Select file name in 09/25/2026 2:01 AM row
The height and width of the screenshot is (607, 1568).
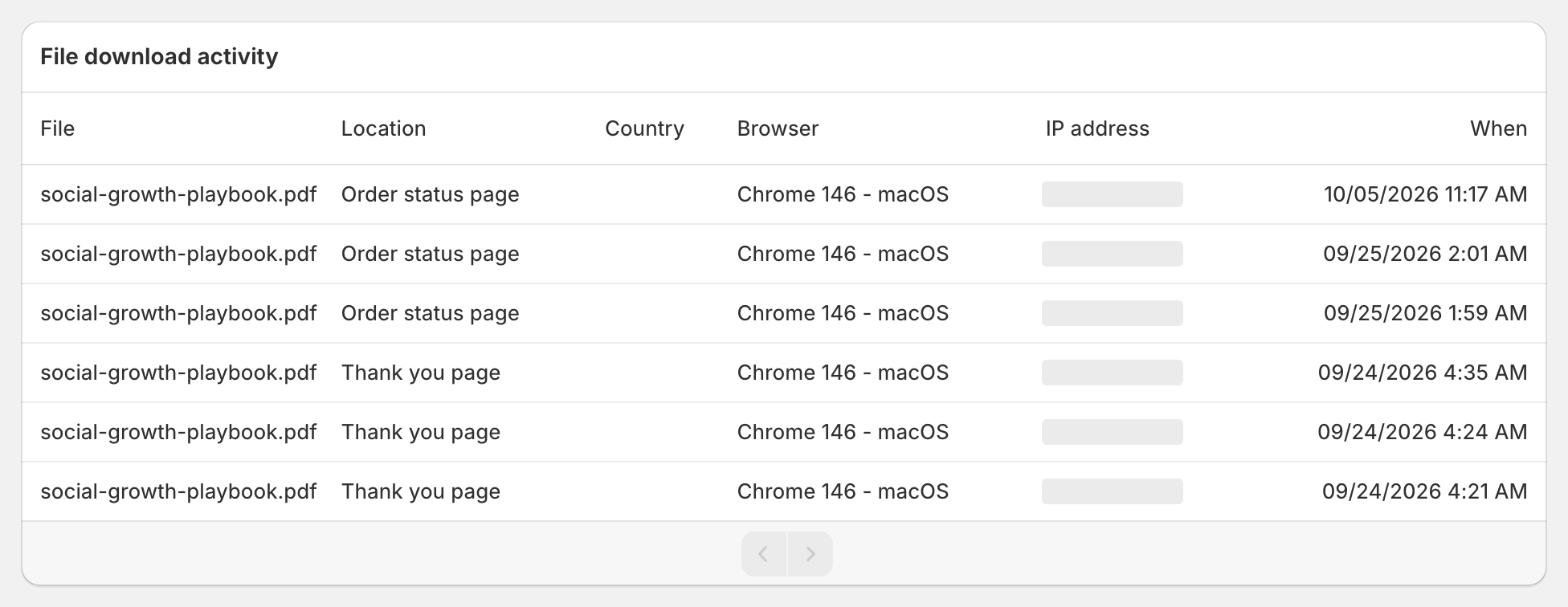[178, 254]
